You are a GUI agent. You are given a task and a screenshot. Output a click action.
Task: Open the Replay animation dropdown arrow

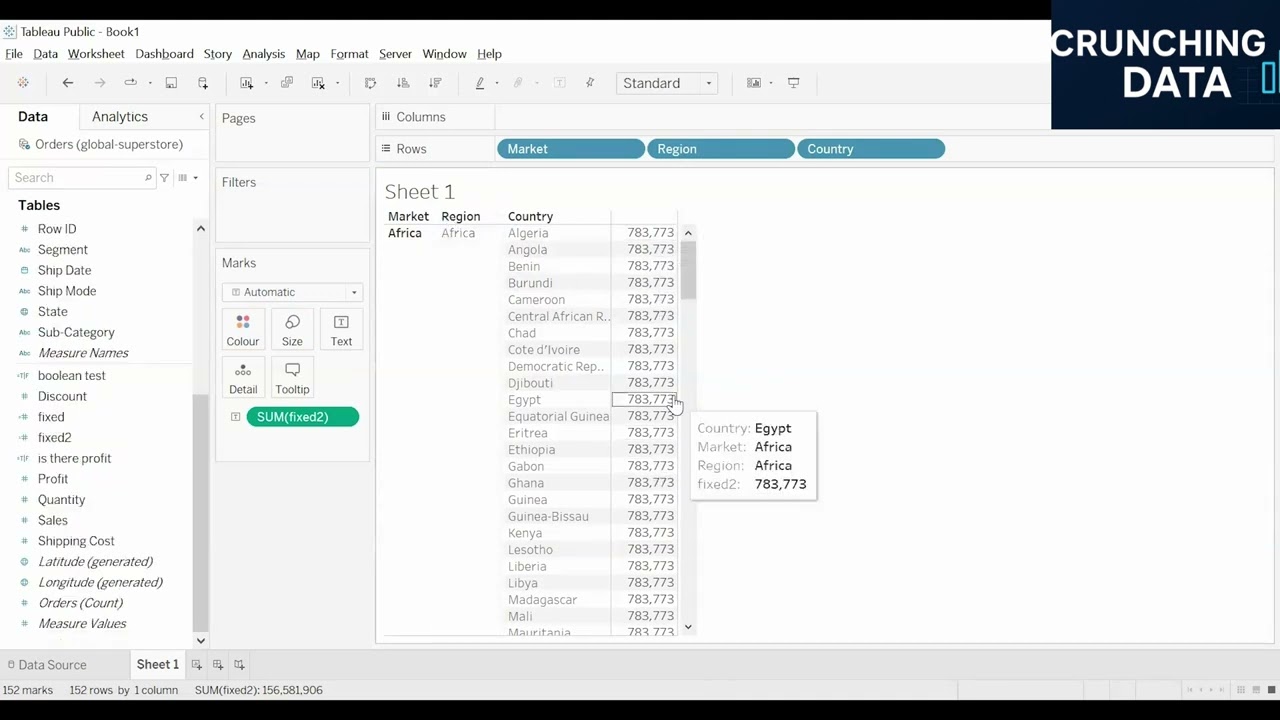click(x=149, y=83)
